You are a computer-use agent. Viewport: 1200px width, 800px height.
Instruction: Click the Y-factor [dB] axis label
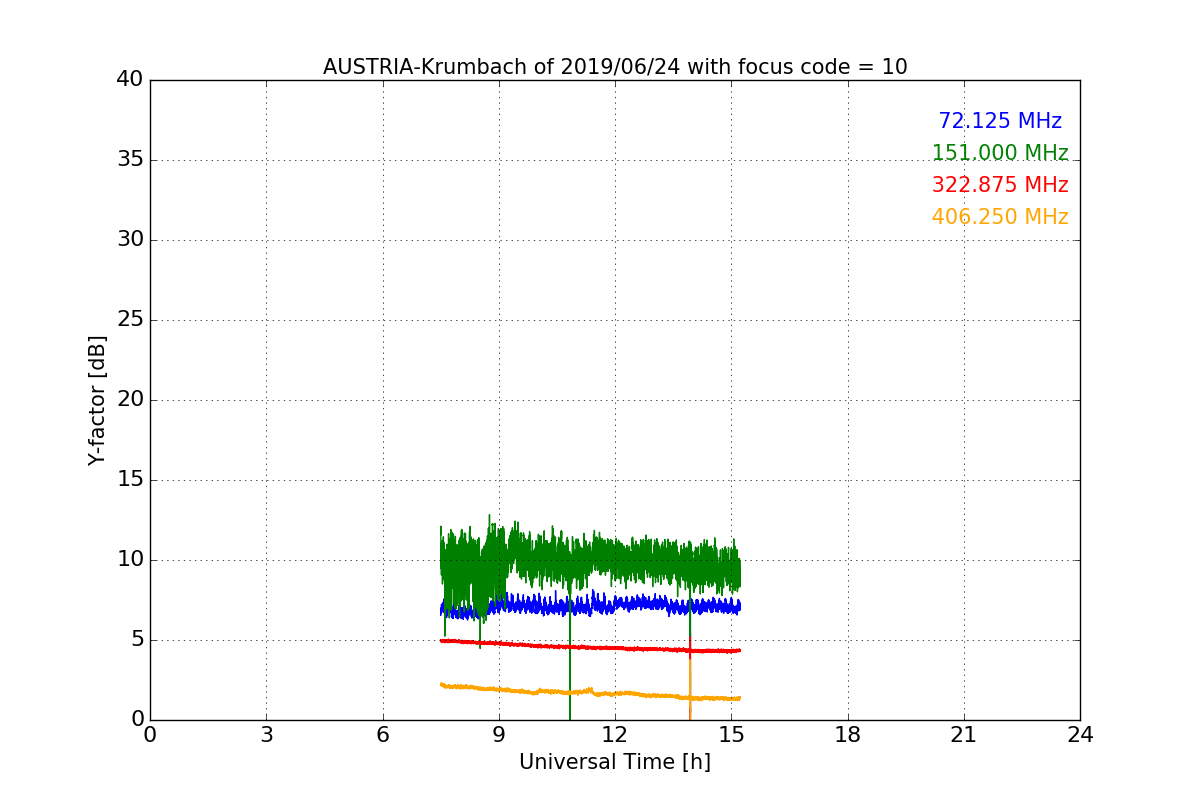(x=97, y=400)
